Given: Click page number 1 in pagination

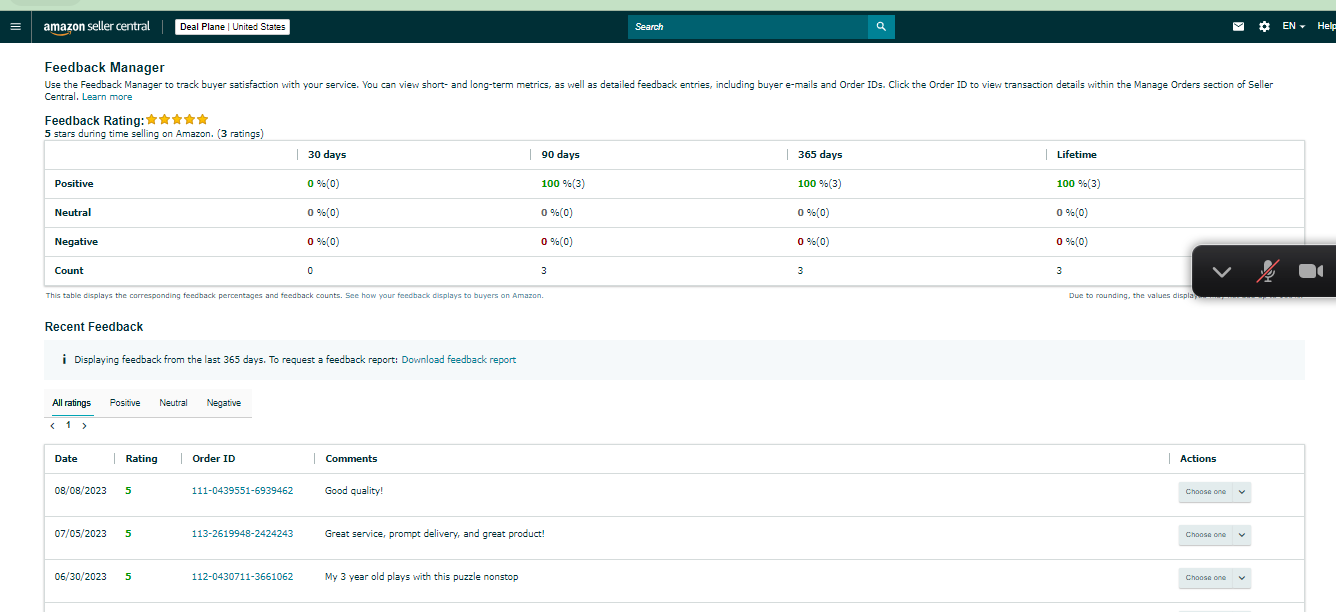Looking at the screenshot, I should (x=68, y=425).
